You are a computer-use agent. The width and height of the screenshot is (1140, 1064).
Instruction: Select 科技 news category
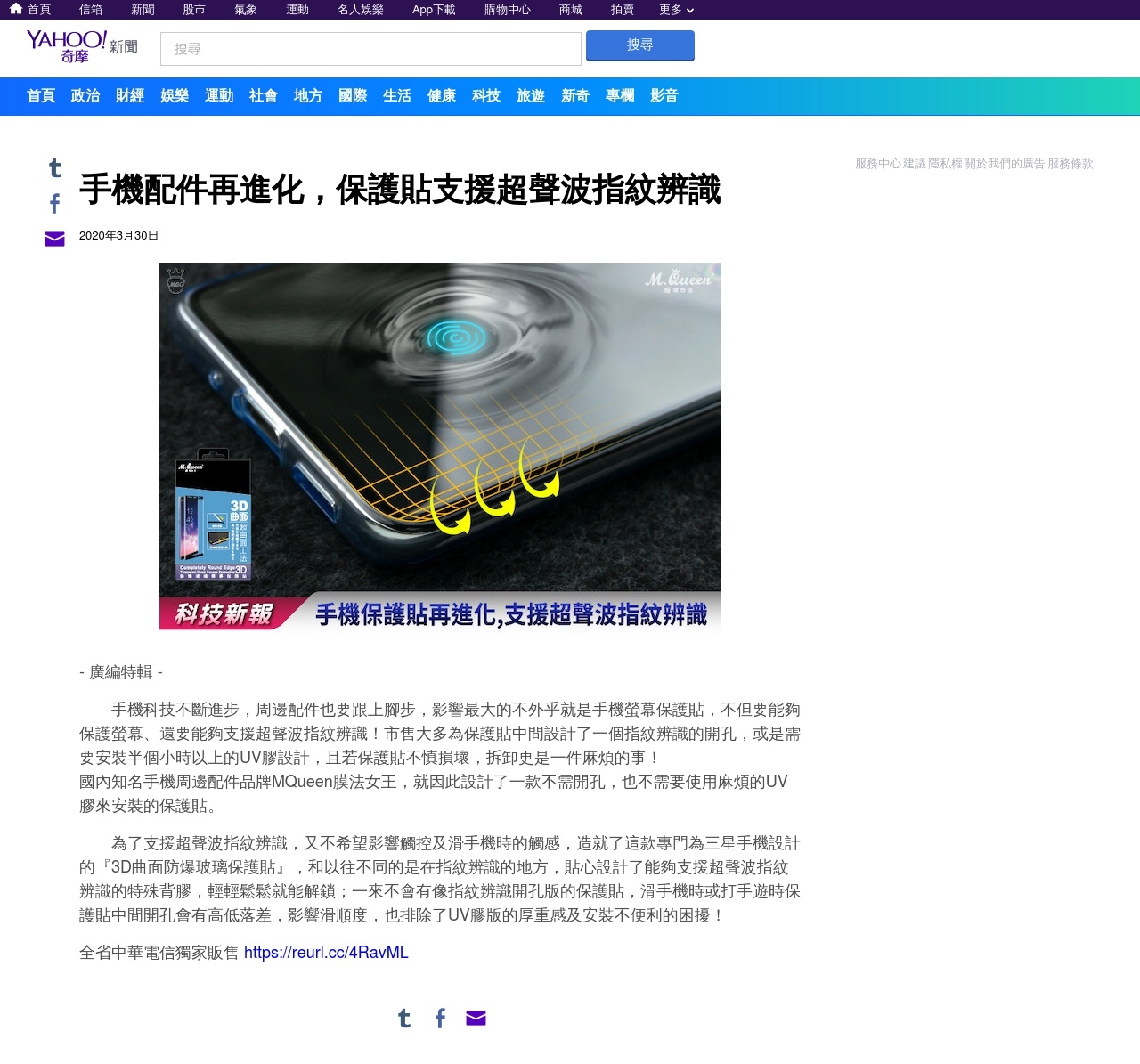[x=486, y=96]
